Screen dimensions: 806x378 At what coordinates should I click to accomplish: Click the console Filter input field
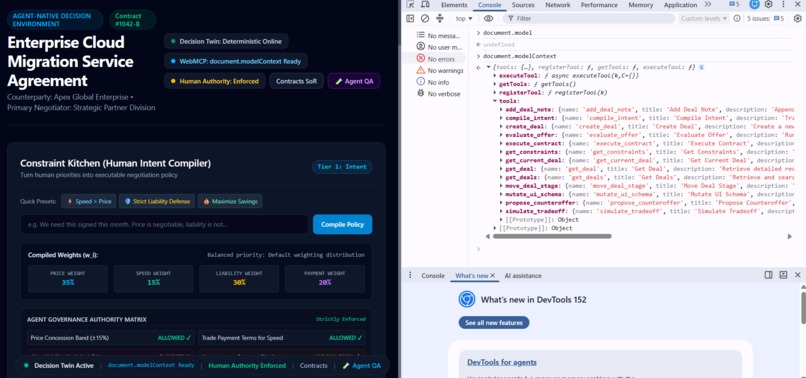point(589,19)
